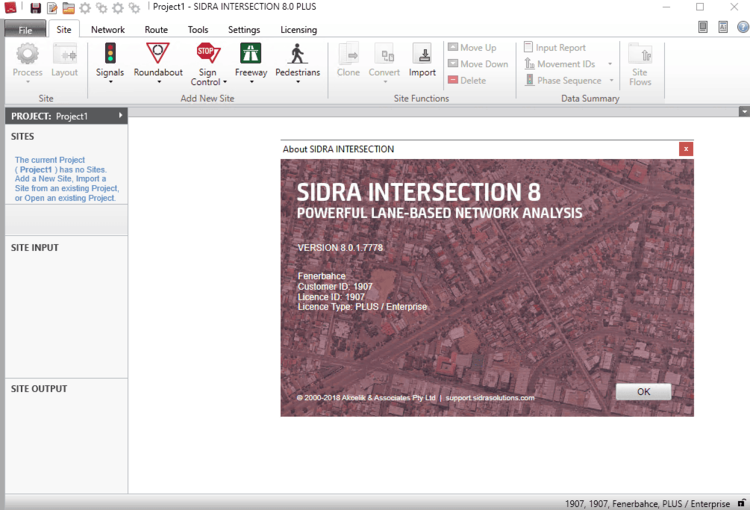Click the Import site icon
The image size is (750, 510).
[x=422, y=55]
